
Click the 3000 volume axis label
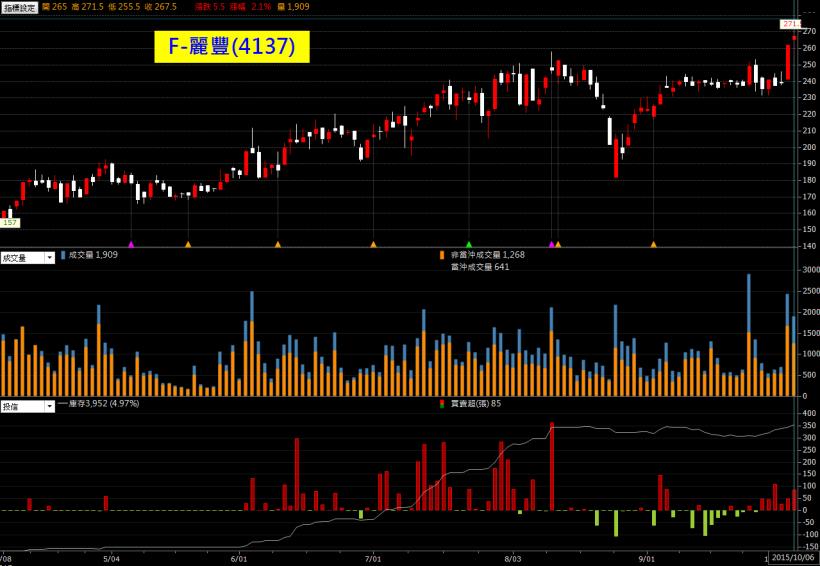pyautogui.click(x=811, y=270)
